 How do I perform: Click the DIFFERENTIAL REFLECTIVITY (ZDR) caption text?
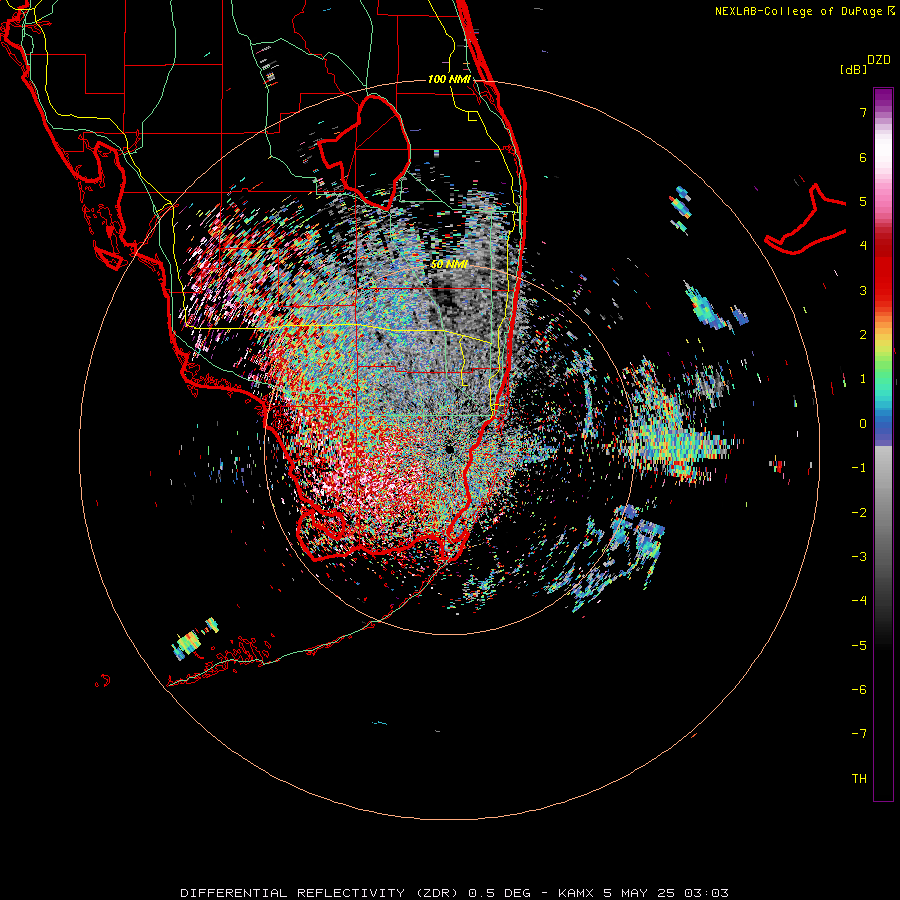click(x=319, y=893)
